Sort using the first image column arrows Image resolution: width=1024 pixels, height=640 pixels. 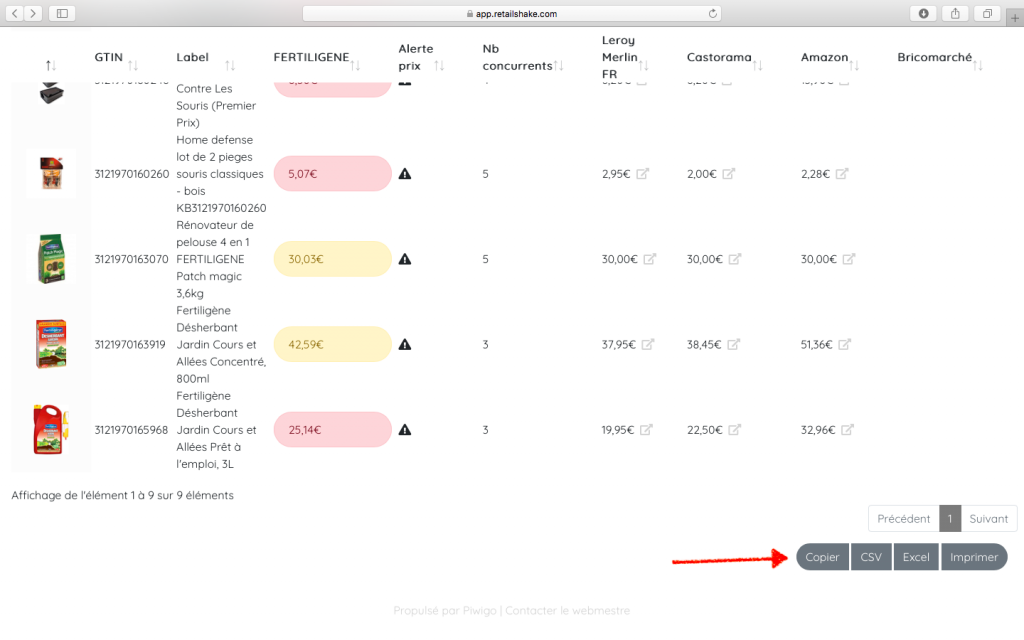tap(51, 65)
